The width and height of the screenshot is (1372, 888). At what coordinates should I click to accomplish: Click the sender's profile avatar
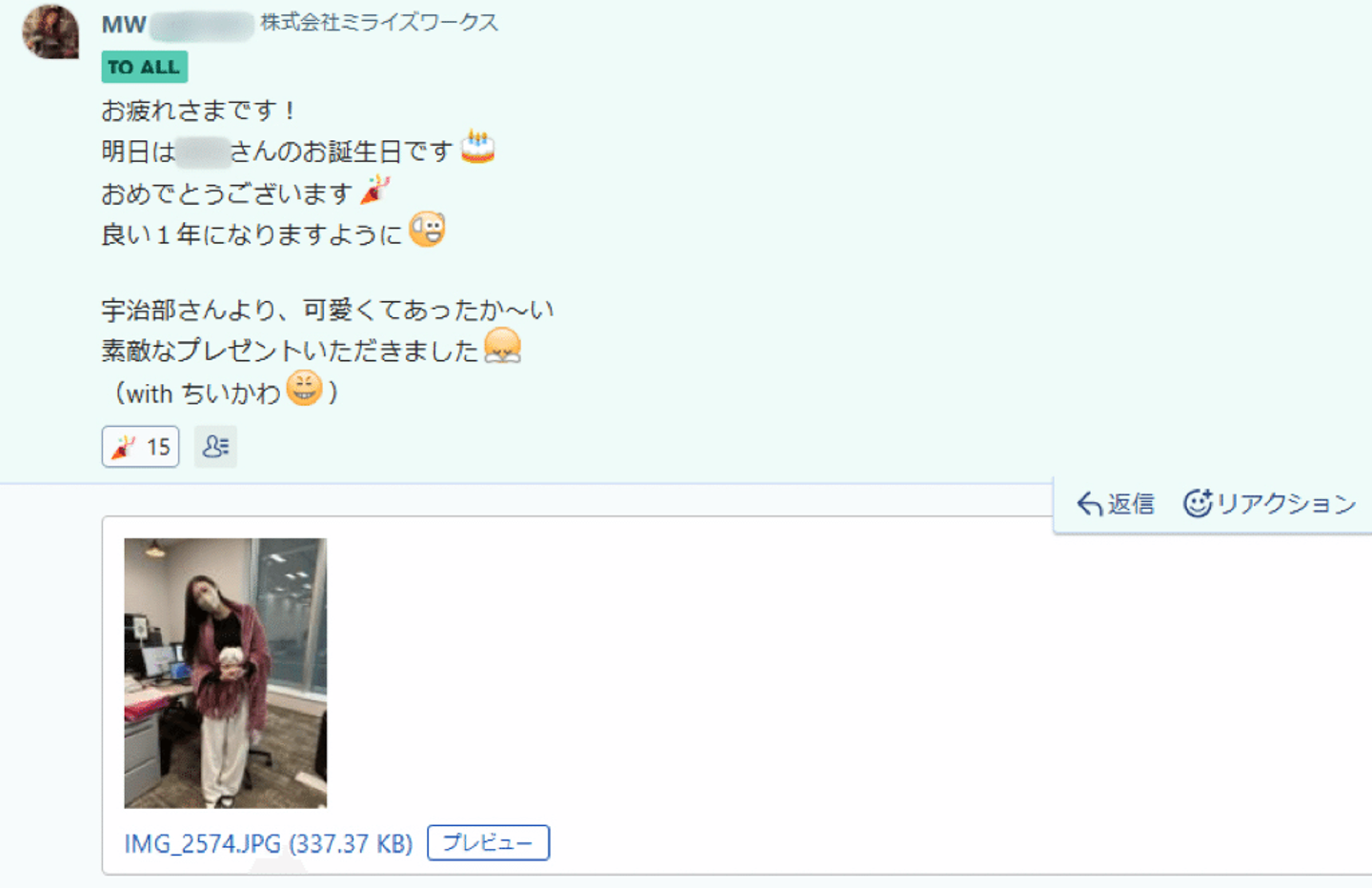coord(50,31)
